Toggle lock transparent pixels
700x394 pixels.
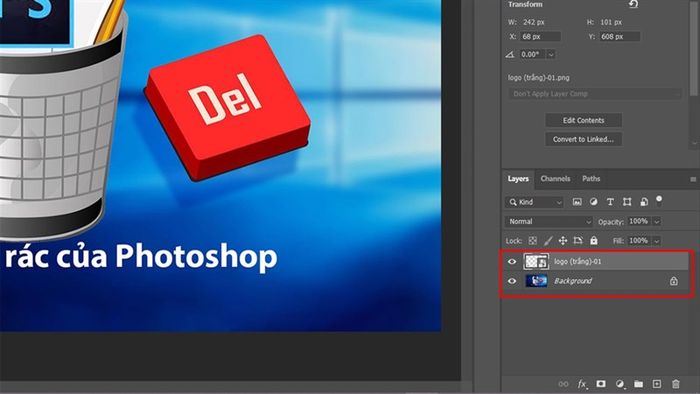[533, 241]
